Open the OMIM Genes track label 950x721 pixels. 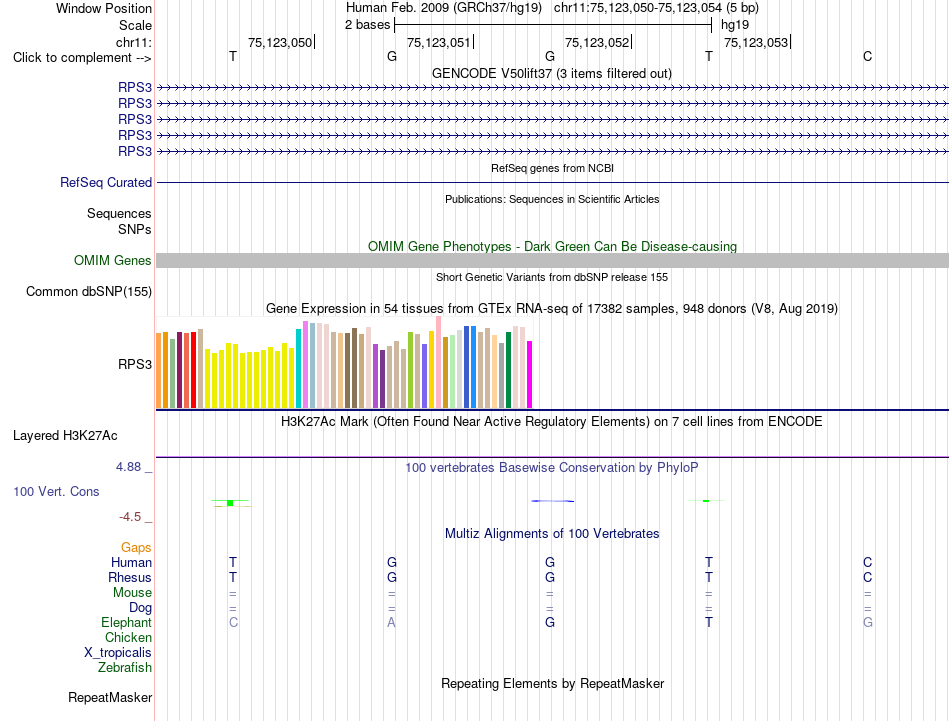pyautogui.click(x=113, y=261)
